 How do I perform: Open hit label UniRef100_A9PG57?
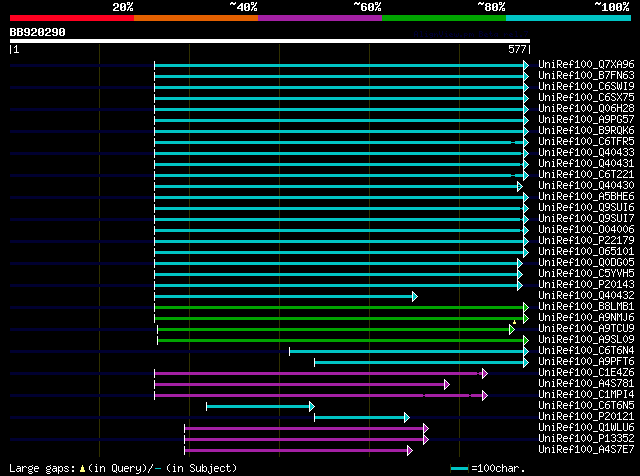pos(586,120)
